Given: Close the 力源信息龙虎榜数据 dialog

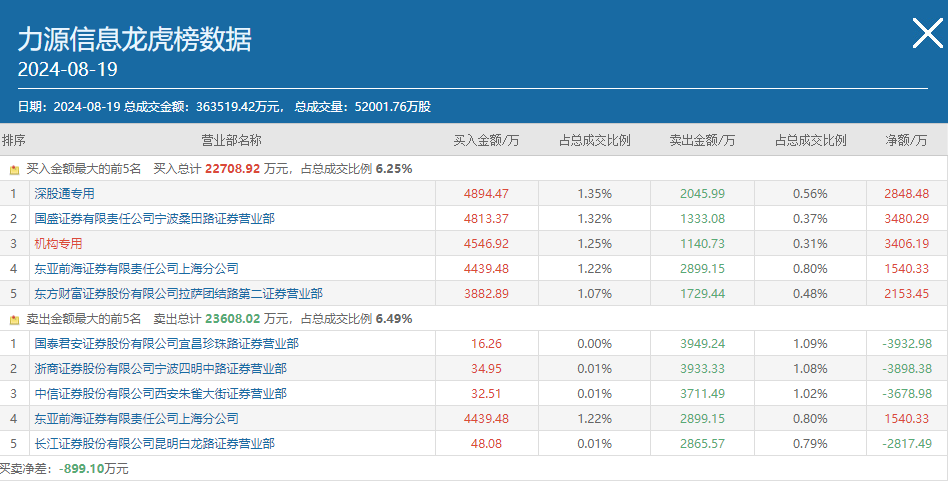Looking at the screenshot, I should [x=927, y=33].
